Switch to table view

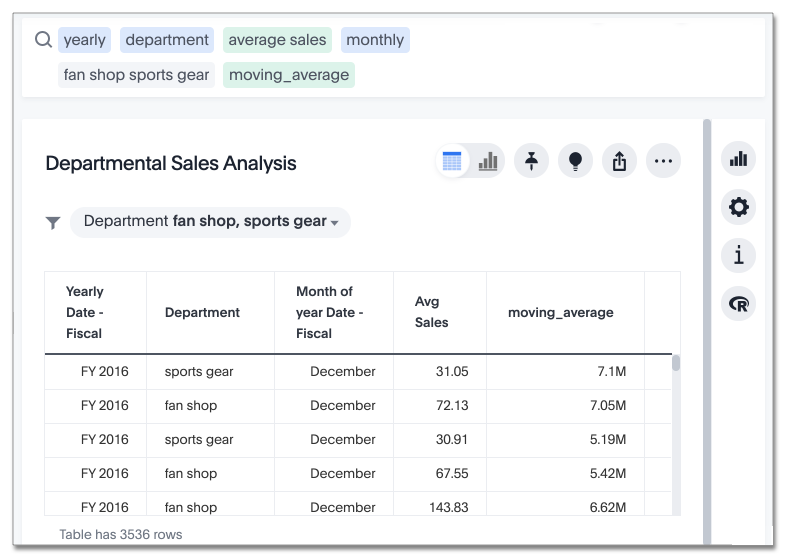(x=452, y=161)
